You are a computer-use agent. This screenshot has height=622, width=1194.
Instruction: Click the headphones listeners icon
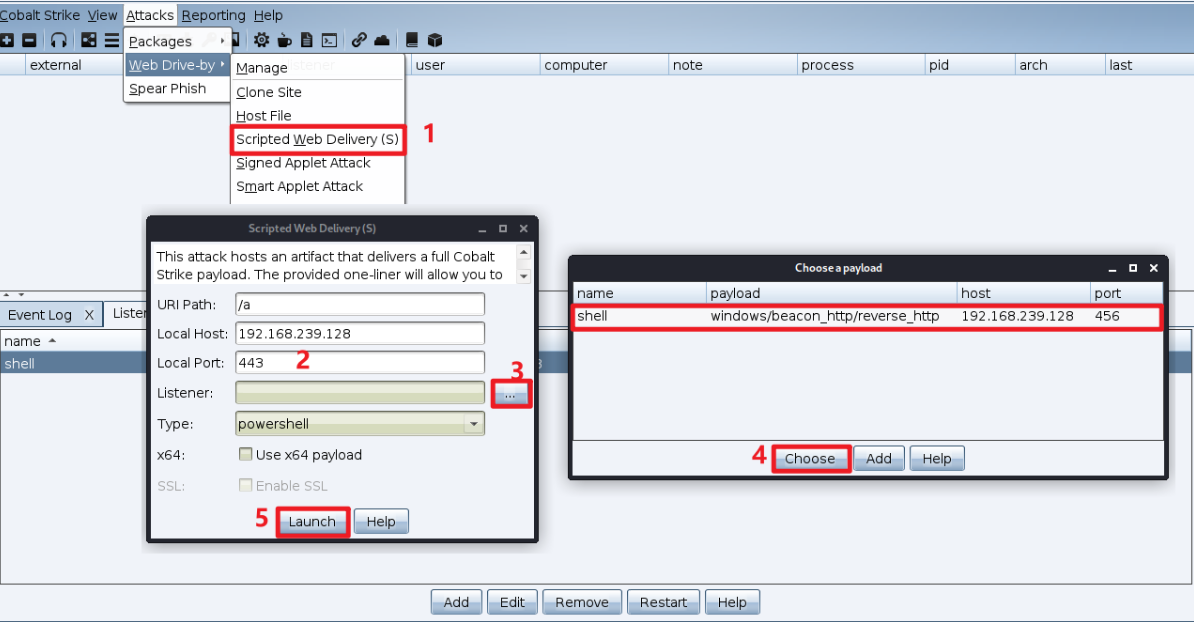click(58, 40)
